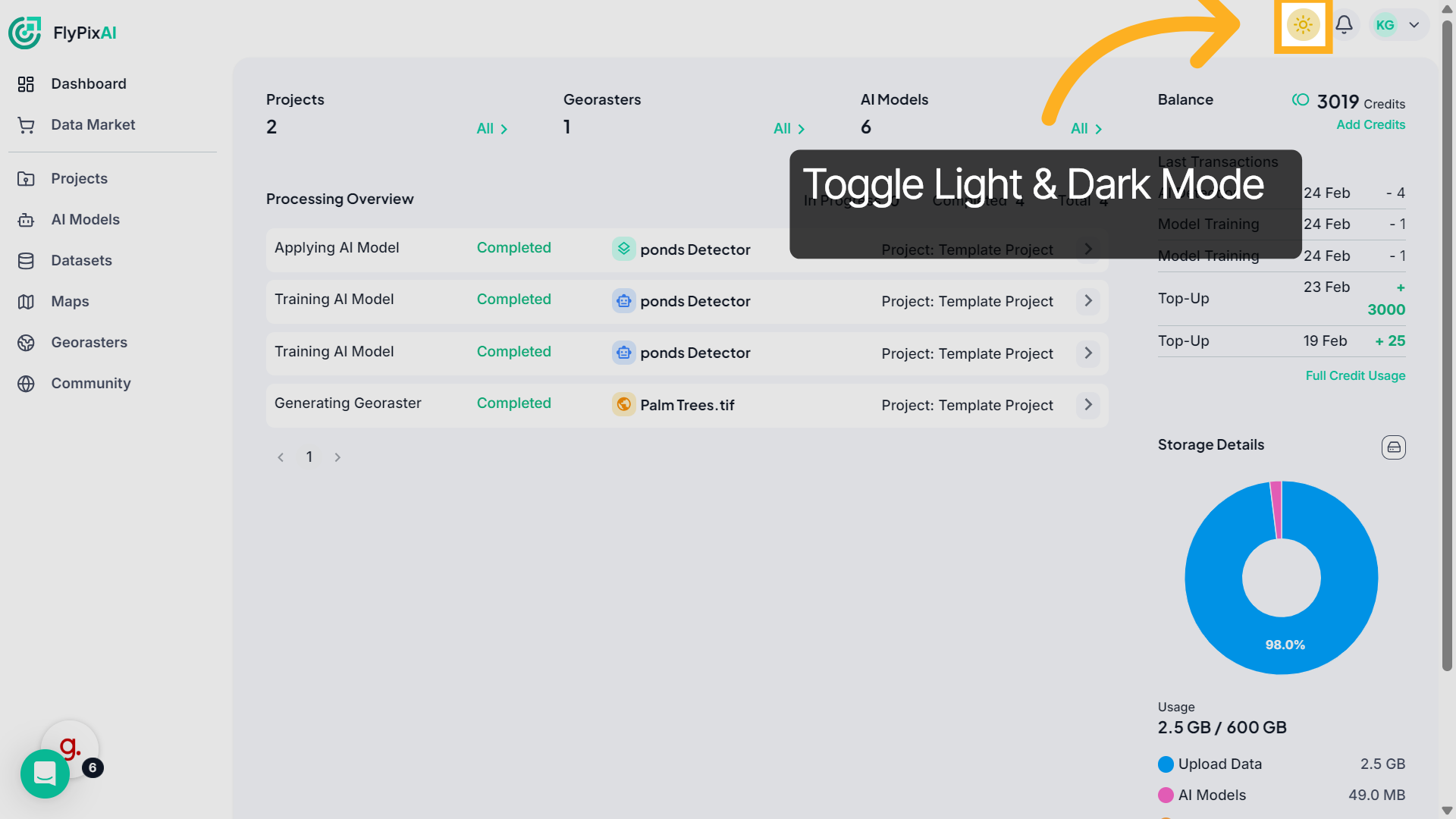Click the FlyPixAI logo

click(x=62, y=33)
